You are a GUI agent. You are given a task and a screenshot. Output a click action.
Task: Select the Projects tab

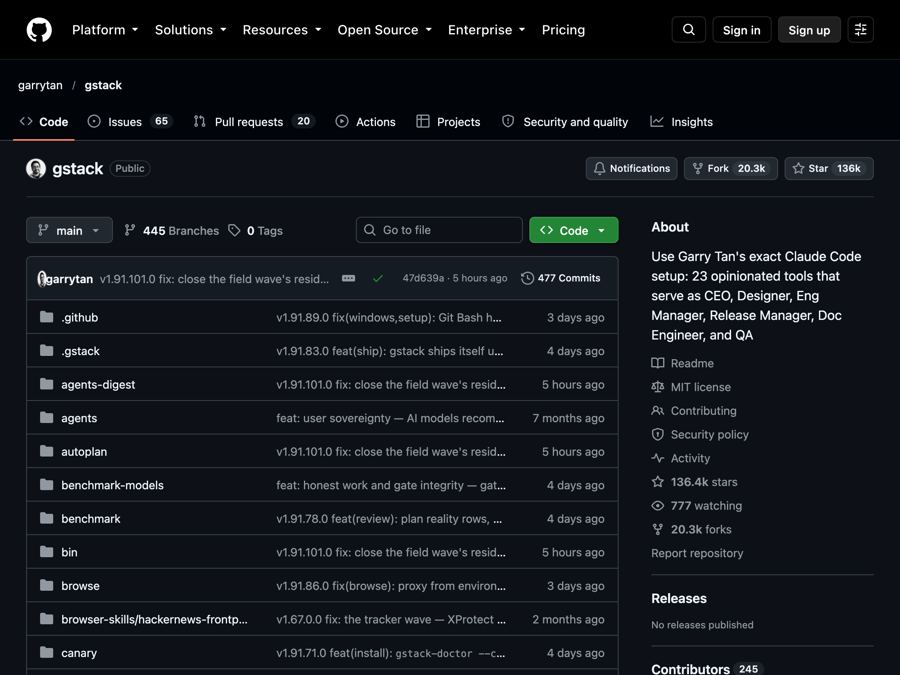[x=448, y=122]
